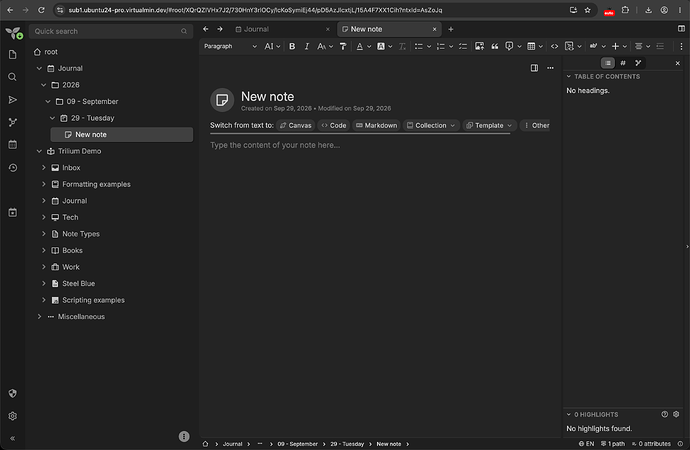Image resolution: width=690 pixels, height=450 pixels.
Task: Switch note type to Canvas
Action: (x=296, y=125)
